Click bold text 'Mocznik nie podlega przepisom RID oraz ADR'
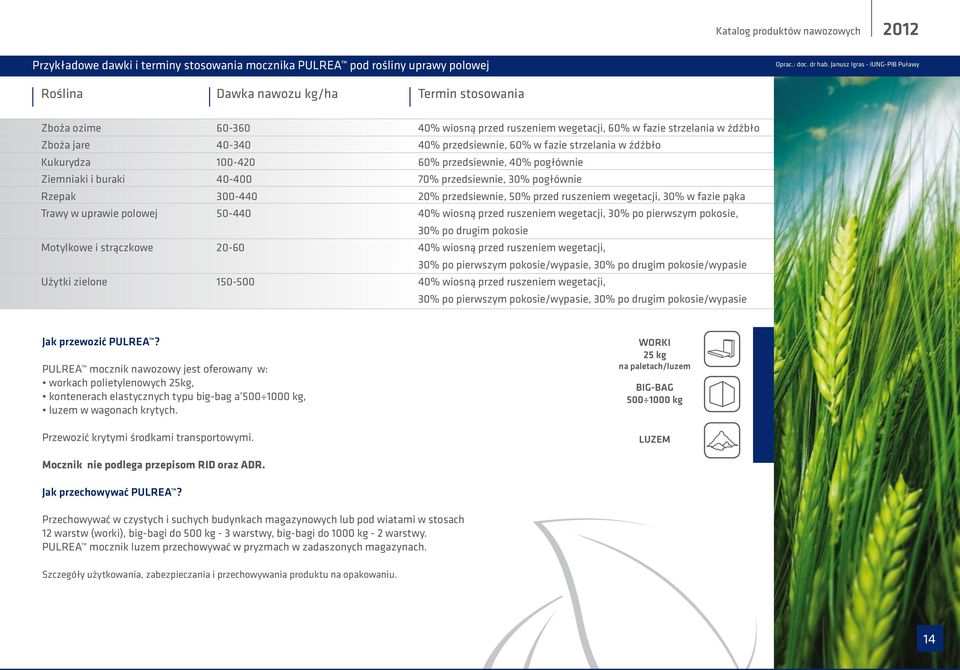 pos(154,465)
